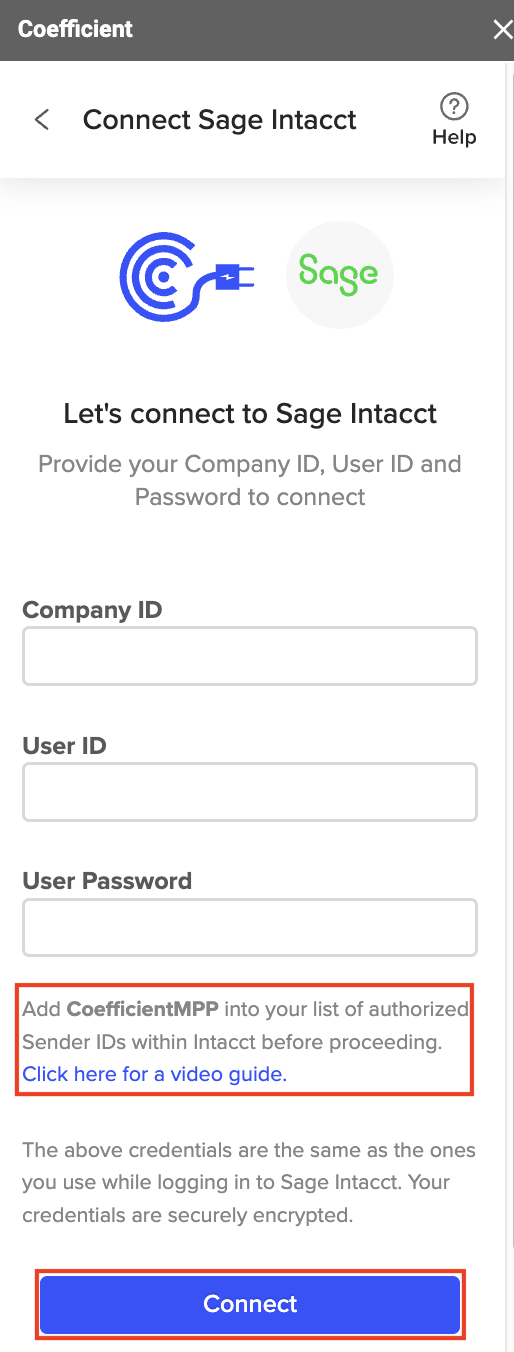Image resolution: width=514 pixels, height=1352 pixels.
Task: Click the Connect Sage Intacct panel title
Action: click(x=220, y=120)
